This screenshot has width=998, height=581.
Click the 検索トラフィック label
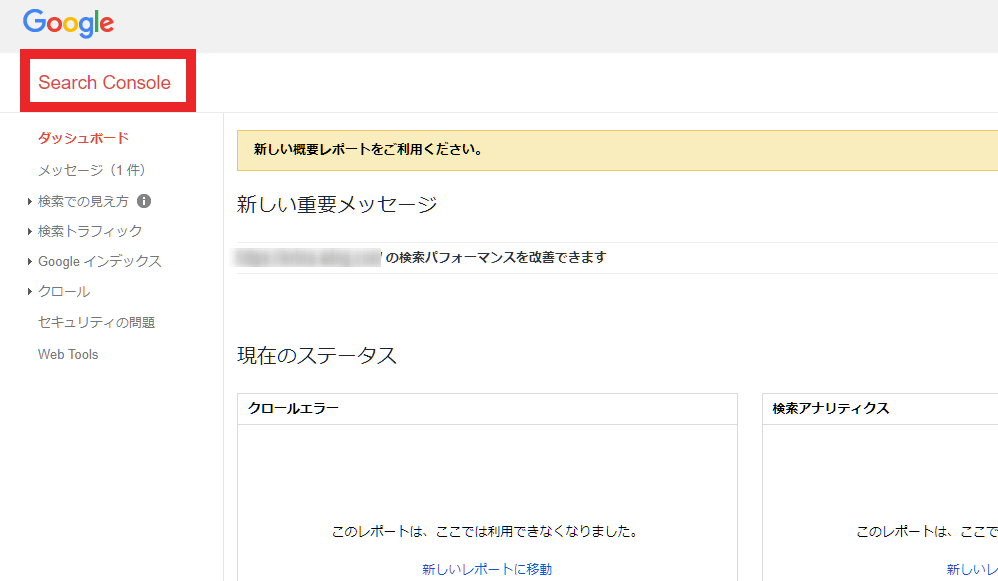(x=90, y=231)
